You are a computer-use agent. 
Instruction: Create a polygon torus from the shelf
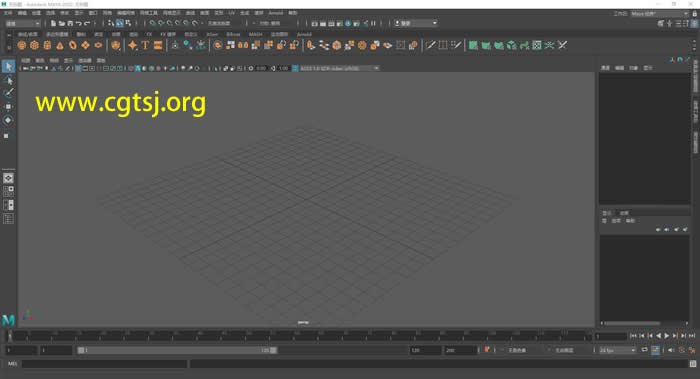coord(72,45)
